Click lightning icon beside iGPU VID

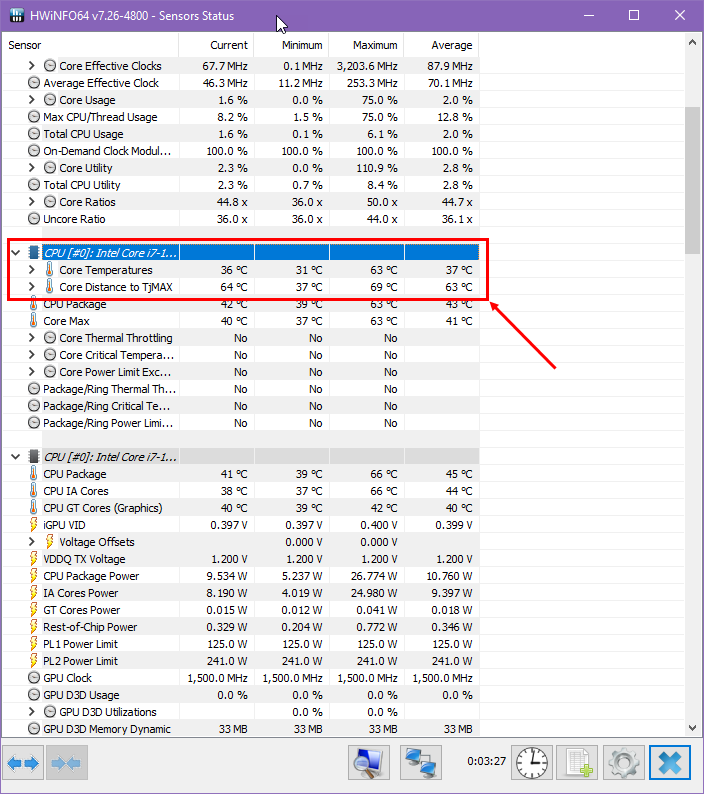point(33,525)
